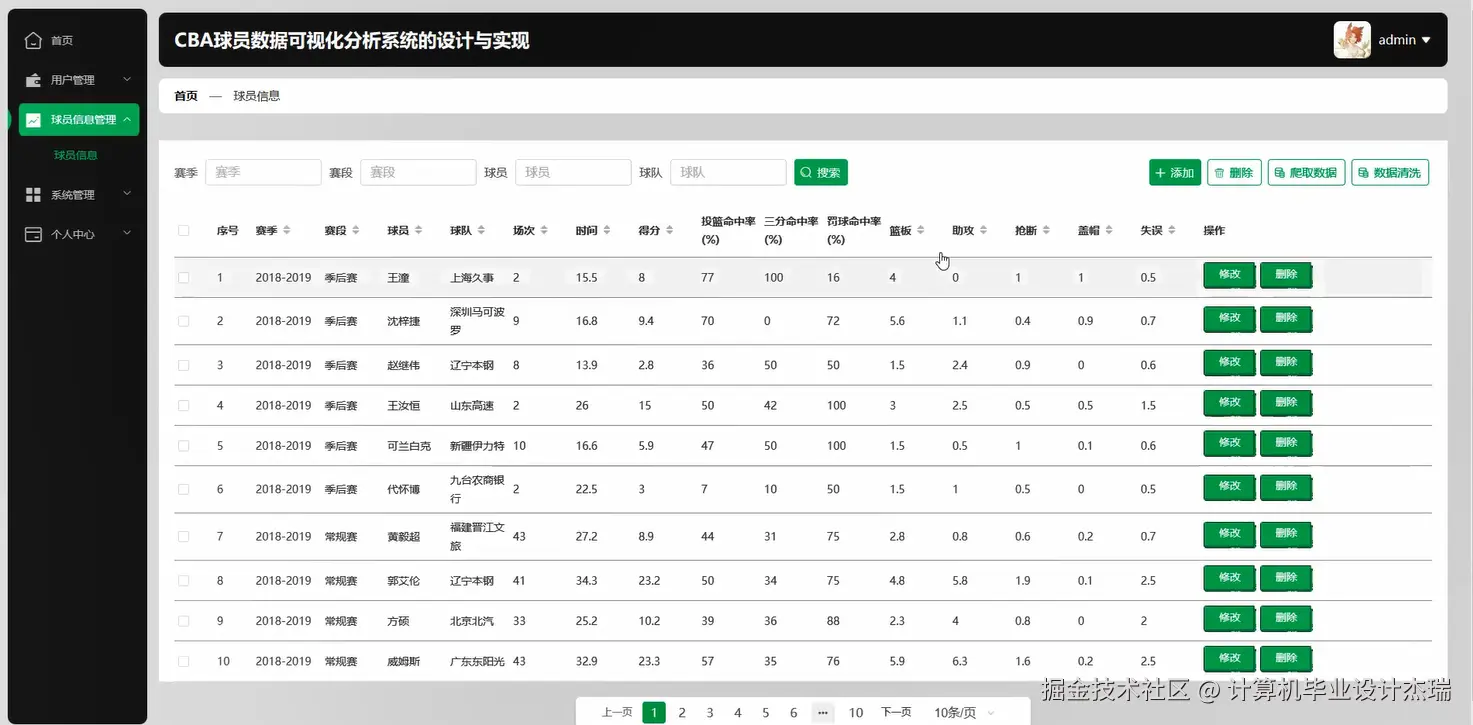Sort by the 时间 column arrows

pos(607,230)
